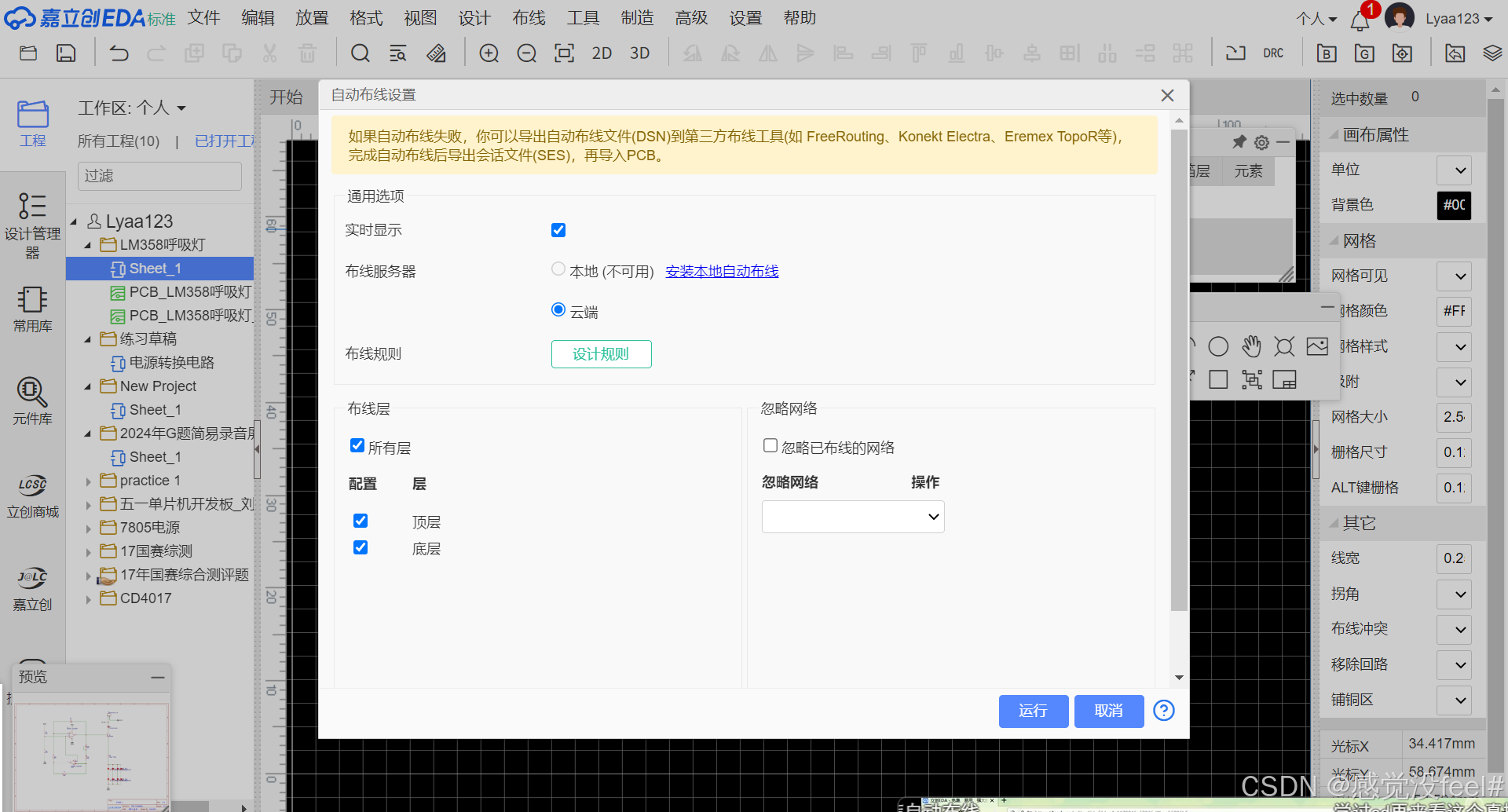This screenshot has width=1508, height=812.
Task: Switch to the 开始 tab
Action: [x=286, y=97]
